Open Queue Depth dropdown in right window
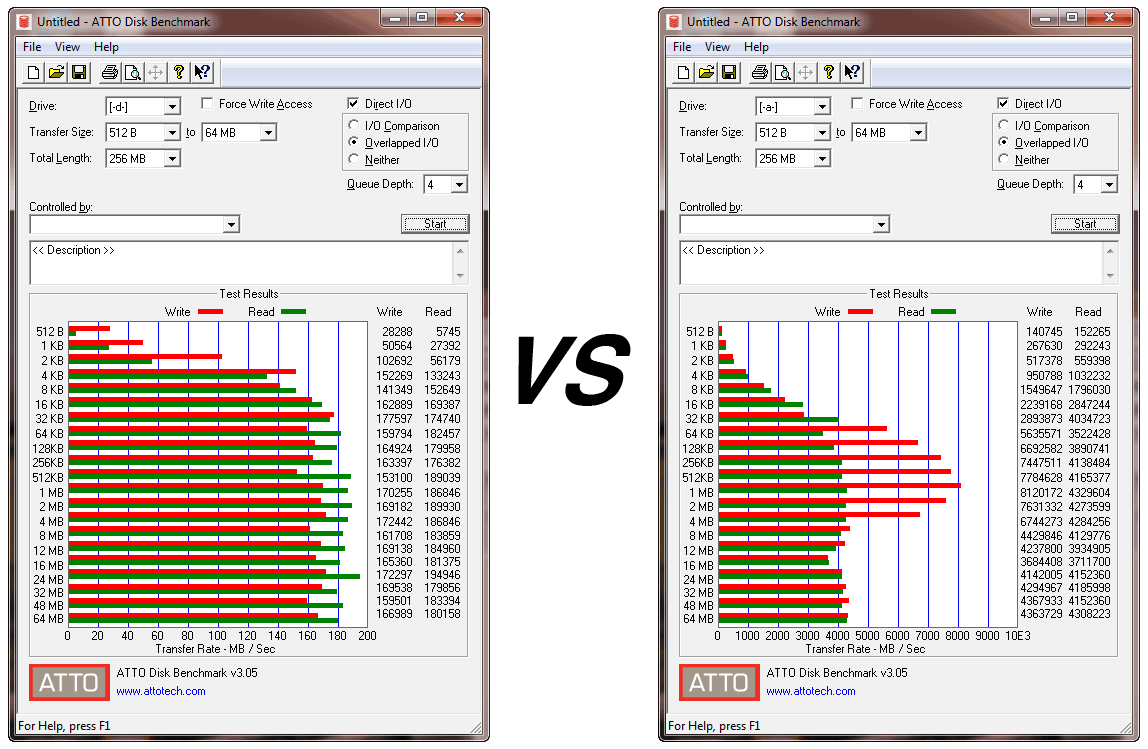Screen dimensions: 1148x749 click(1109, 185)
